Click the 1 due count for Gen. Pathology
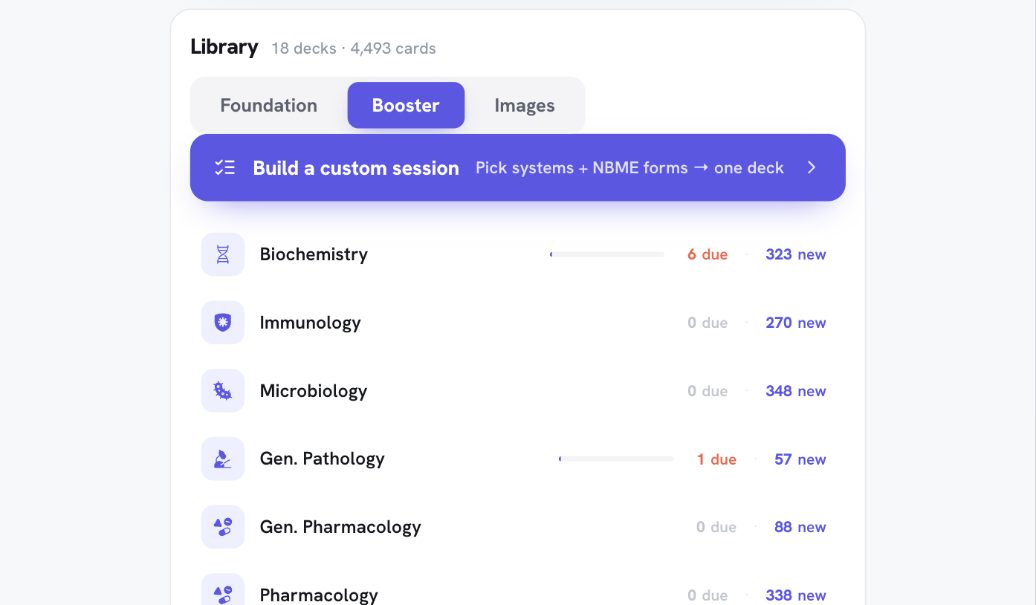This screenshot has width=1036, height=605. (716, 459)
